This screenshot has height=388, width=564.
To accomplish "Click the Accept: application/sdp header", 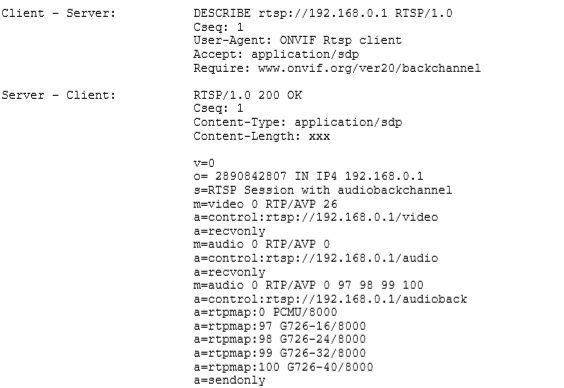I will click(276, 54).
